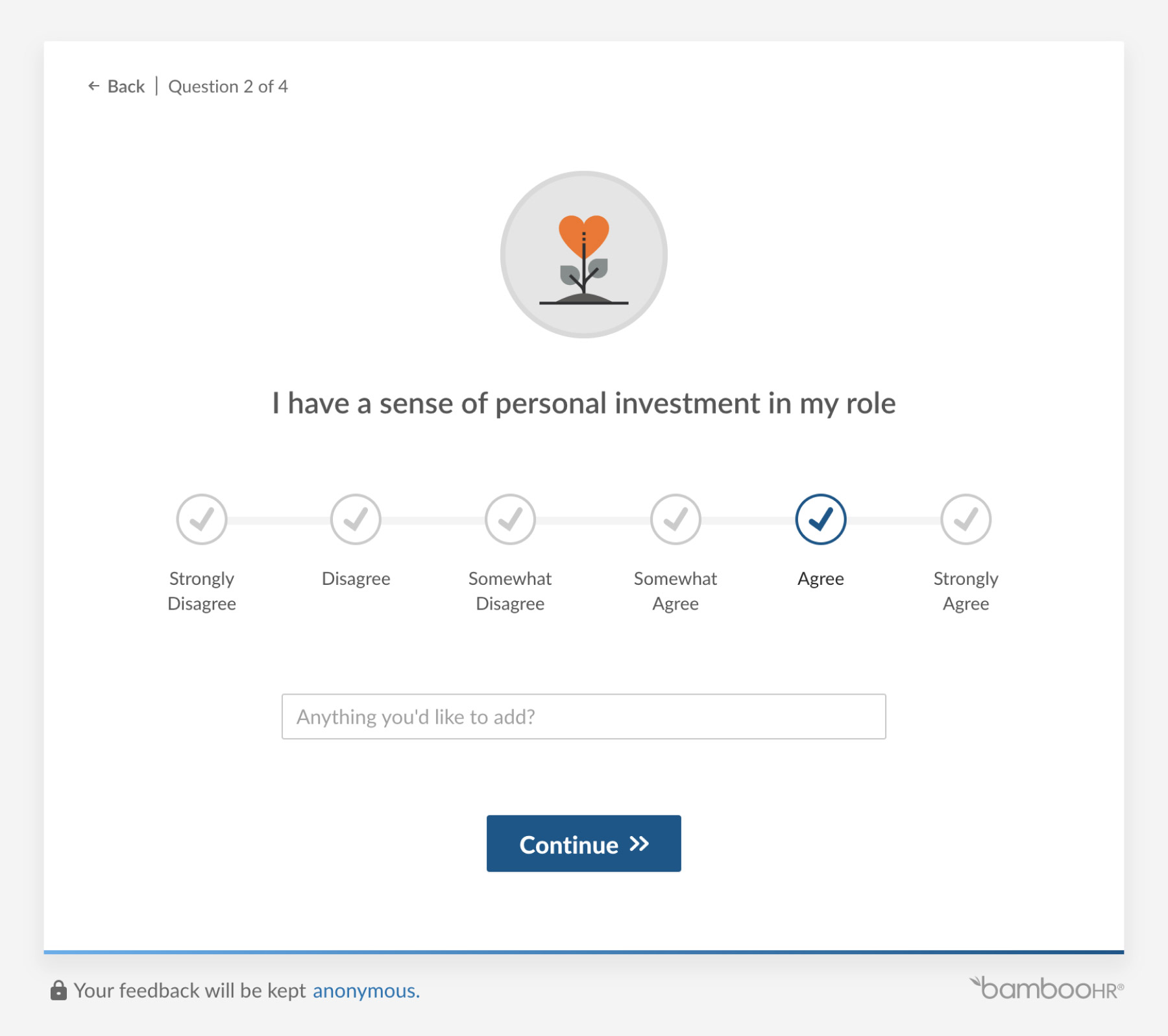The height and width of the screenshot is (1036, 1168).
Task: Select the Strongly Disagree checkmark circle
Action: pyautogui.click(x=202, y=519)
